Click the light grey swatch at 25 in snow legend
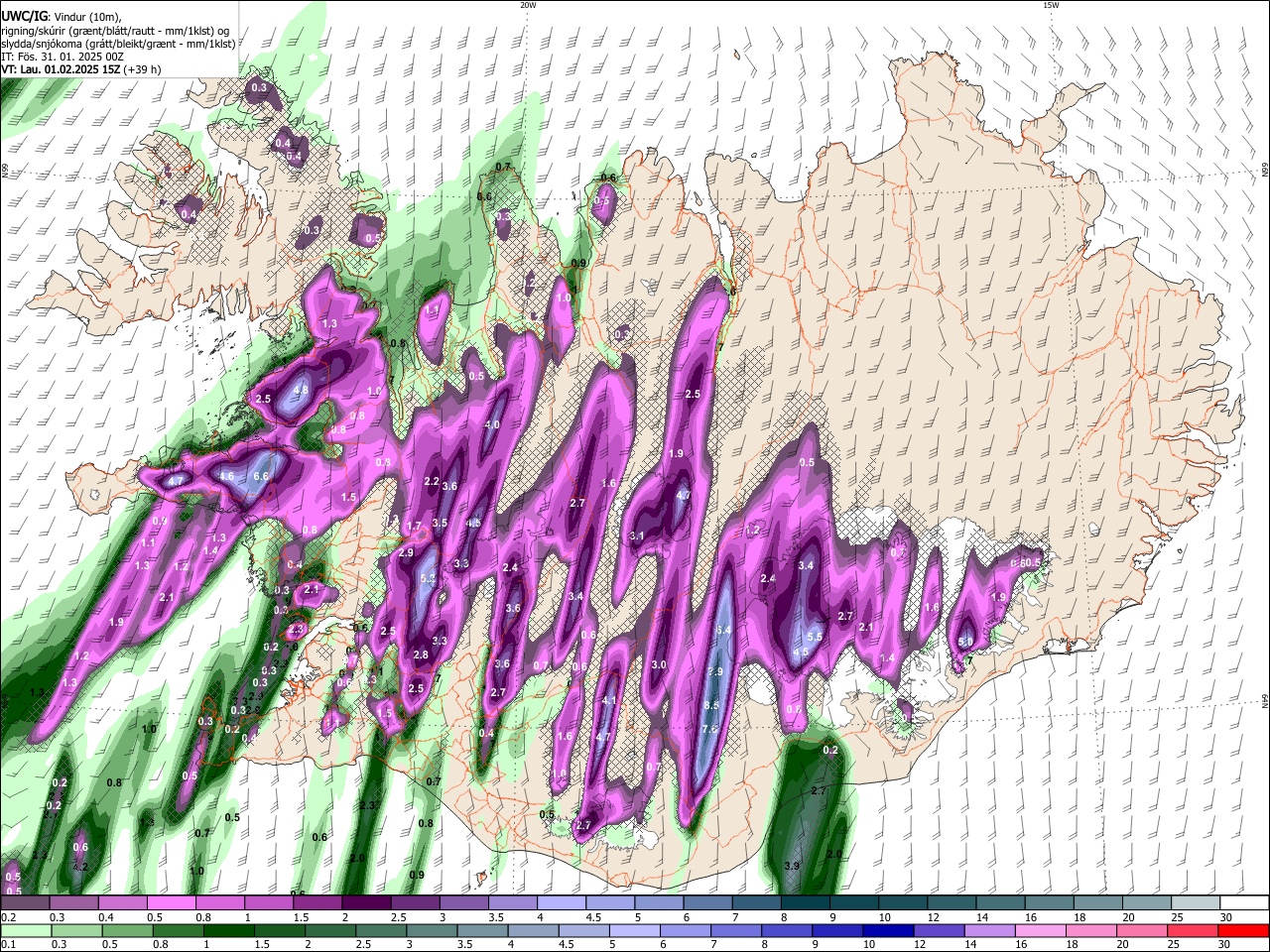Image resolution: width=1270 pixels, height=952 pixels. tap(1195, 903)
